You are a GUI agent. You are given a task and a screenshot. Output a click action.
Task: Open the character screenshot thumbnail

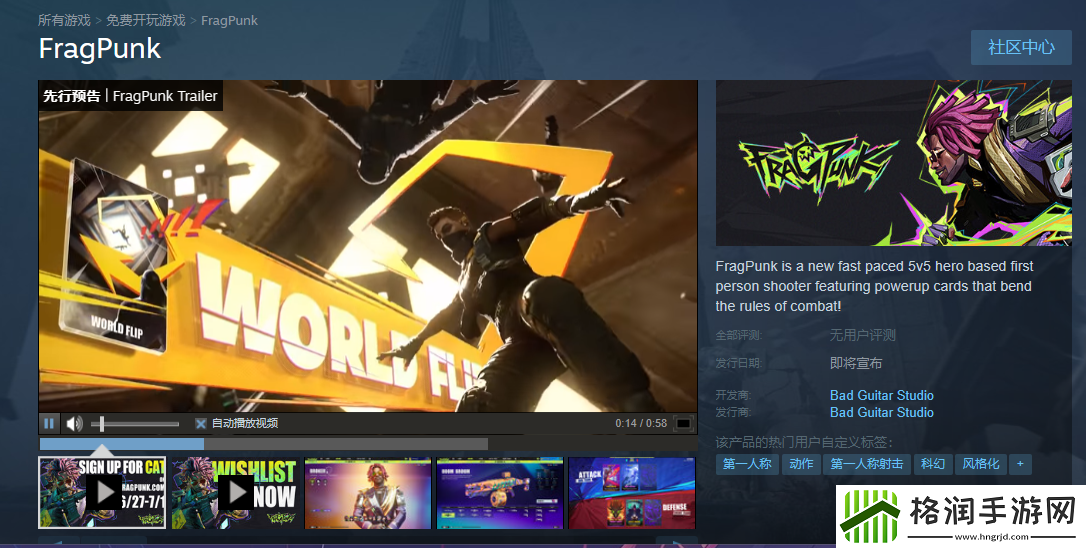[x=367, y=492]
